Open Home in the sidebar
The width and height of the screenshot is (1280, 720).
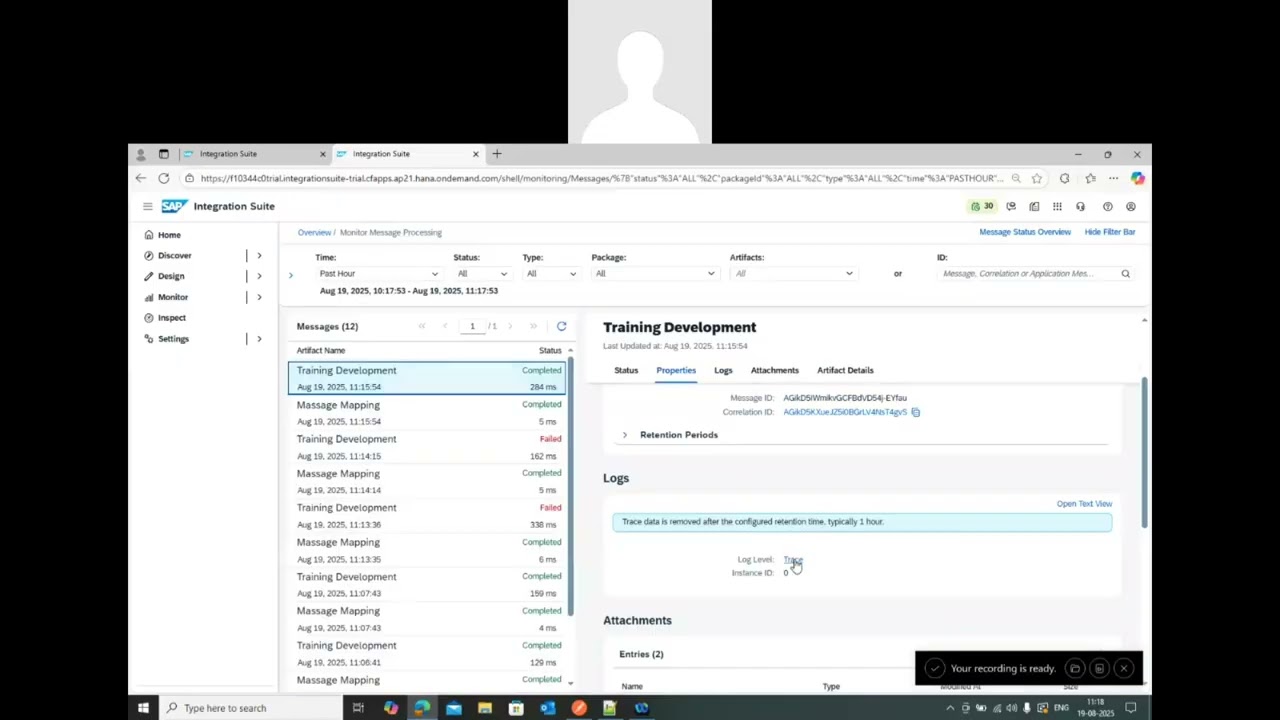click(169, 235)
